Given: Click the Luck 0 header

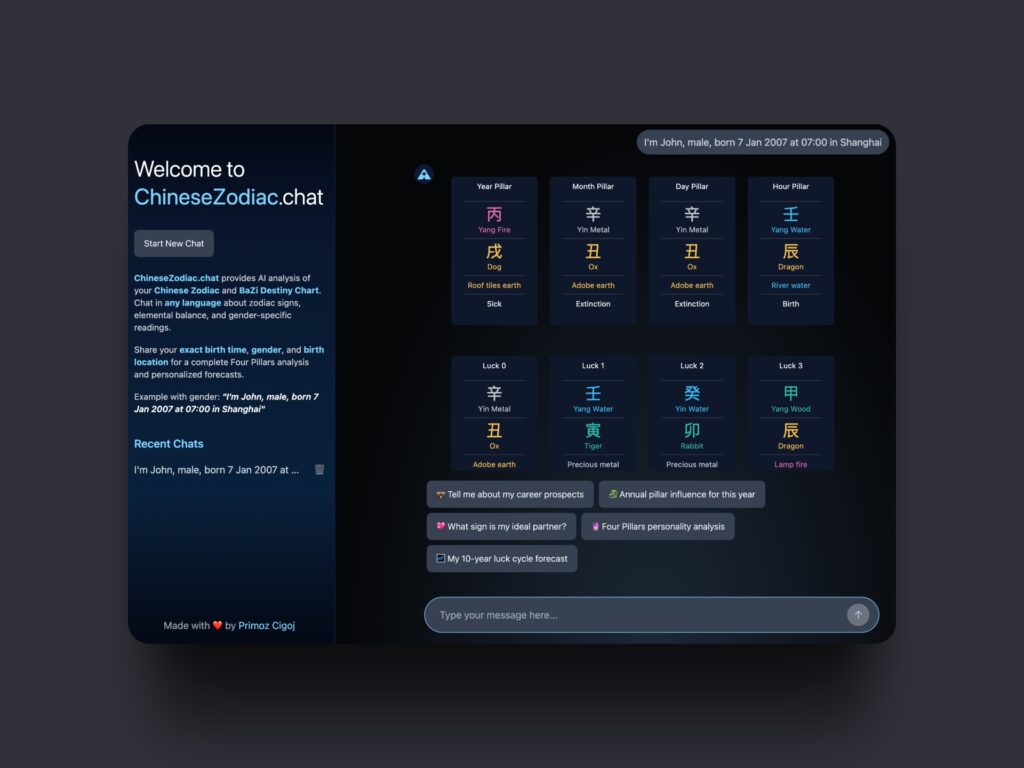Looking at the screenshot, I should point(494,366).
